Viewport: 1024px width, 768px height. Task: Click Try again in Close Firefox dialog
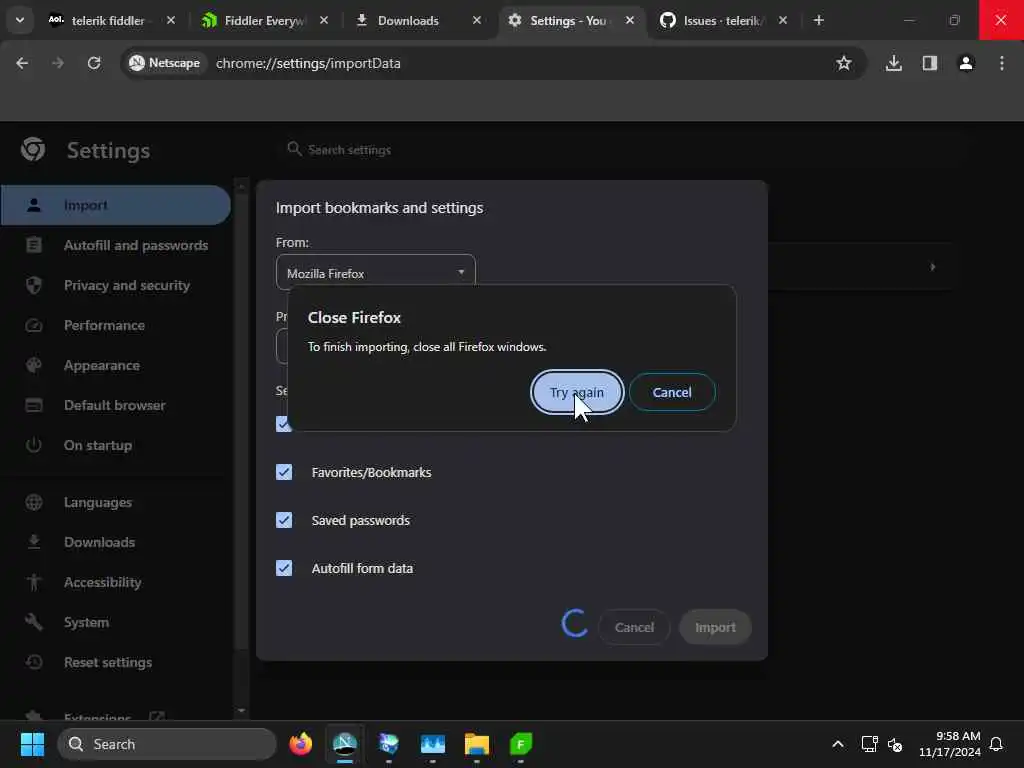coord(577,392)
